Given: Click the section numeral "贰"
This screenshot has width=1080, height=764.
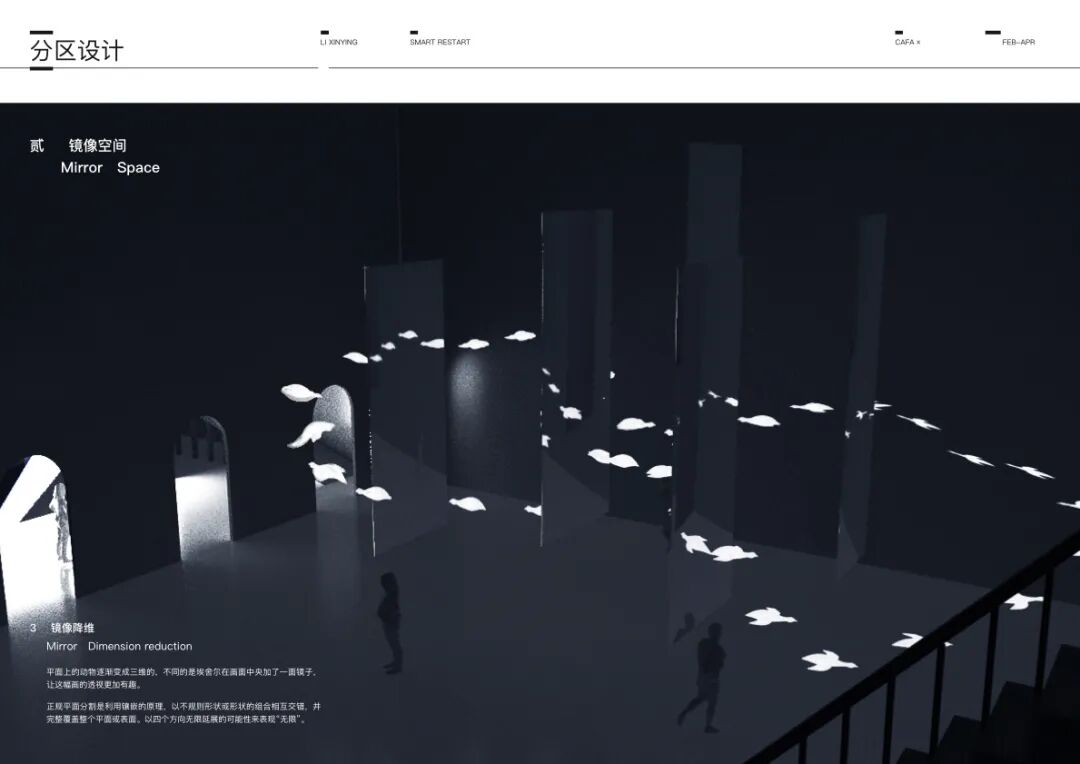Looking at the screenshot, I should pos(37,145).
